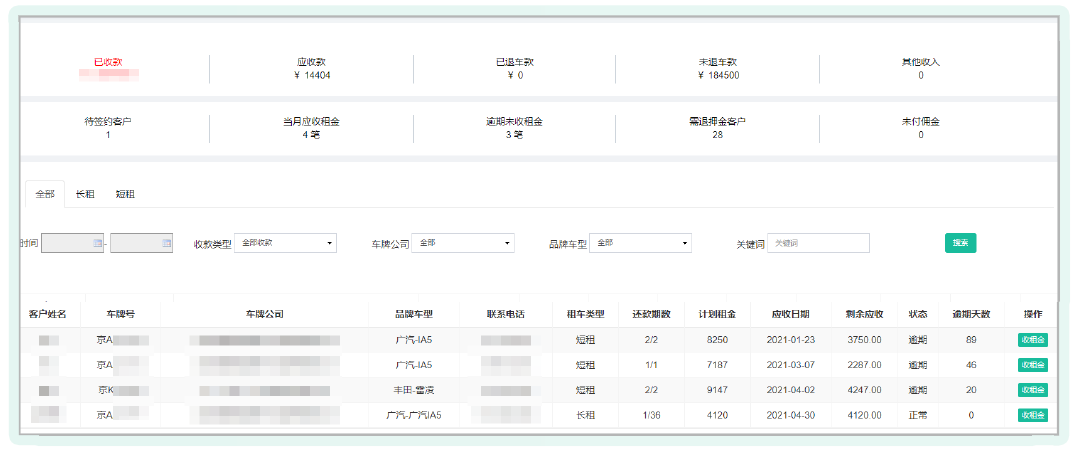Switch to the 短租 tab
Viewport: 1078px width, 457px height.
(125, 194)
